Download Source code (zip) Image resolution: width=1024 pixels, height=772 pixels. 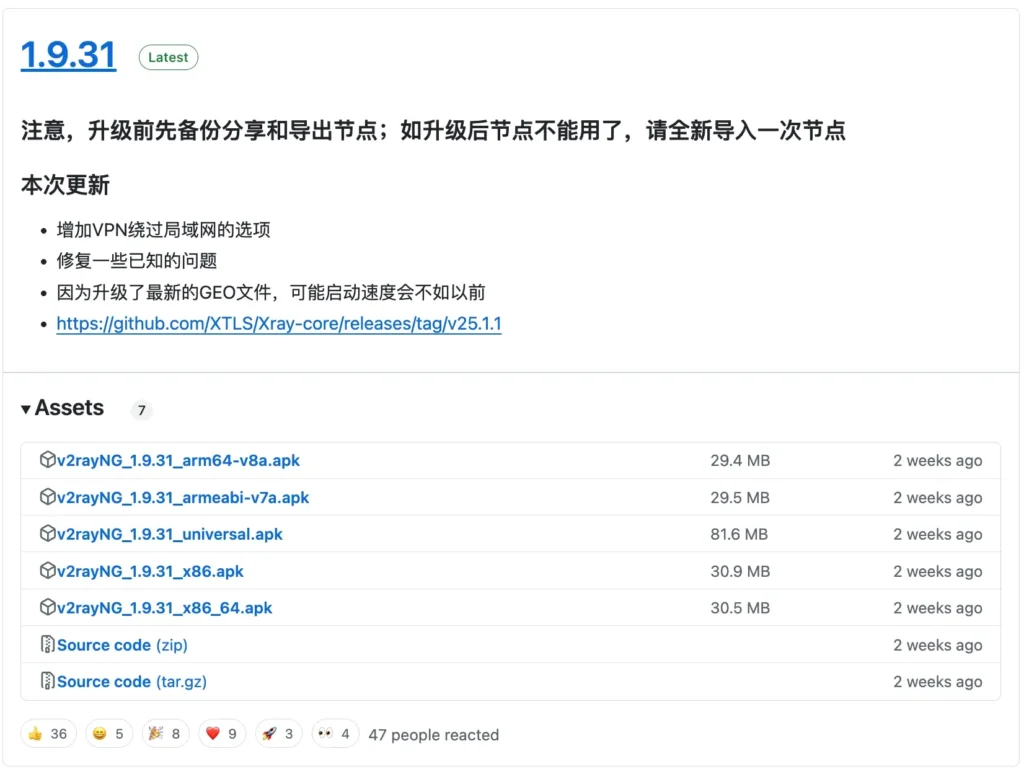coord(122,645)
